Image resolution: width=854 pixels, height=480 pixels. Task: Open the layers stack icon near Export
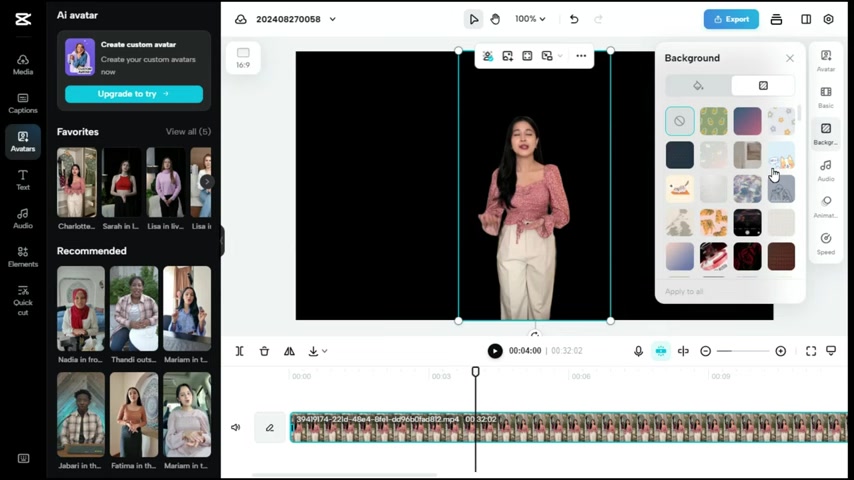click(x=777, y=20)
